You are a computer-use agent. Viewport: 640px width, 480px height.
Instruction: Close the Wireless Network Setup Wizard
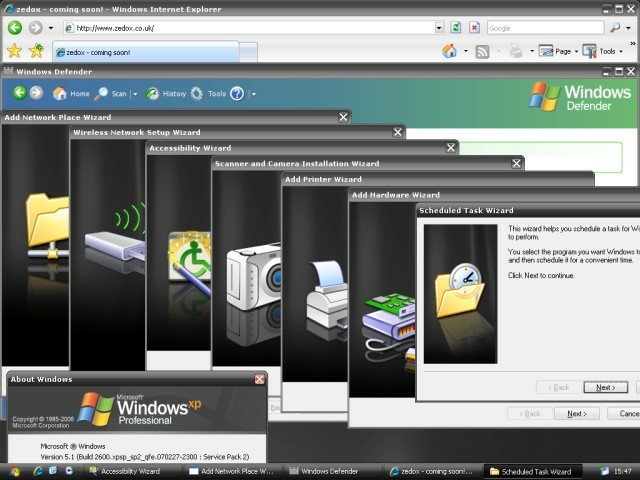point(398,132)
